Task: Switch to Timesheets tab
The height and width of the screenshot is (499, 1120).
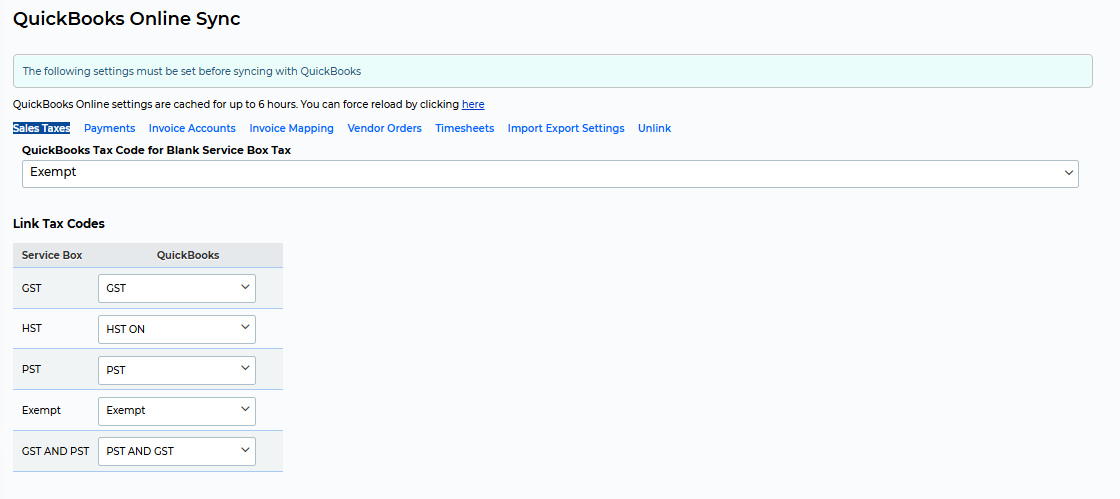Action: coord(465,128)
